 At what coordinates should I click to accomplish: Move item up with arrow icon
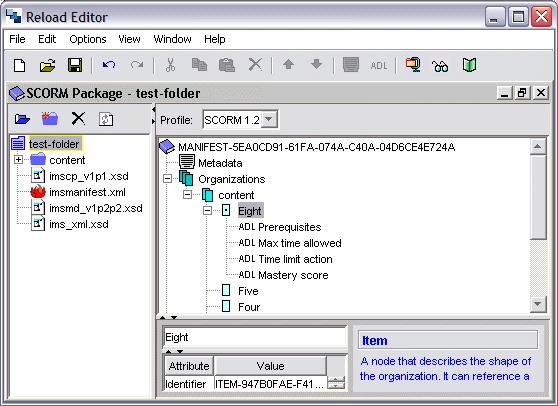coord(288,64)
